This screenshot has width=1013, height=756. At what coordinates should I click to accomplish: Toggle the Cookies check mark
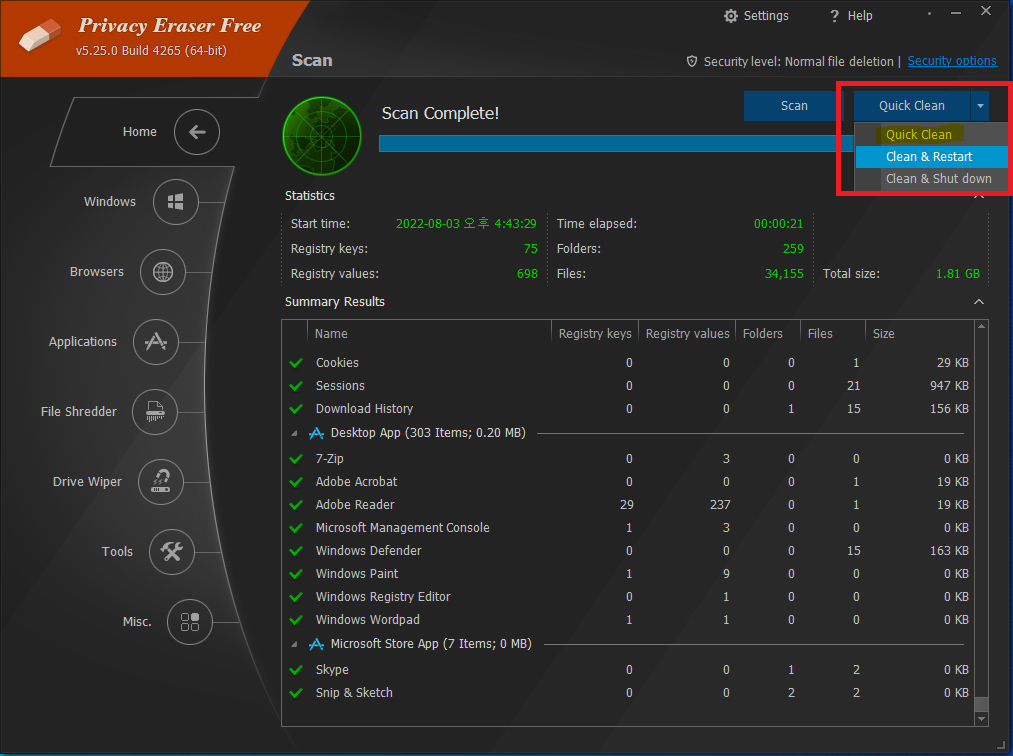click(x=297, y=363)
